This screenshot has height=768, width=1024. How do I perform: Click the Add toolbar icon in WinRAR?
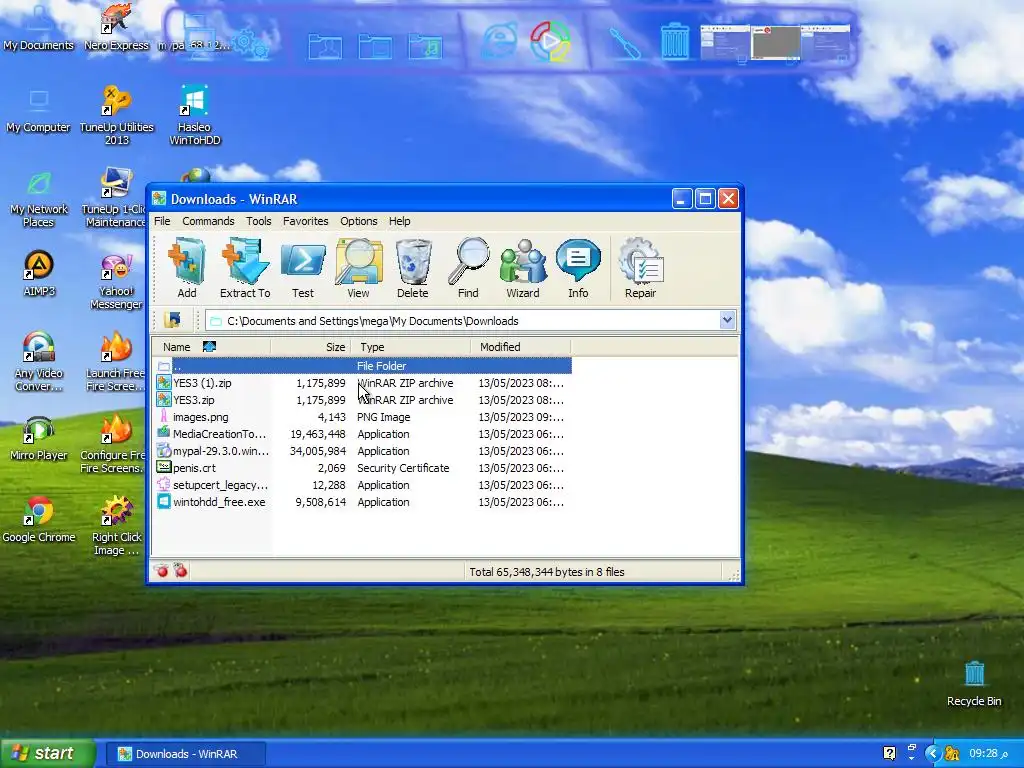(x=187, y=268)
